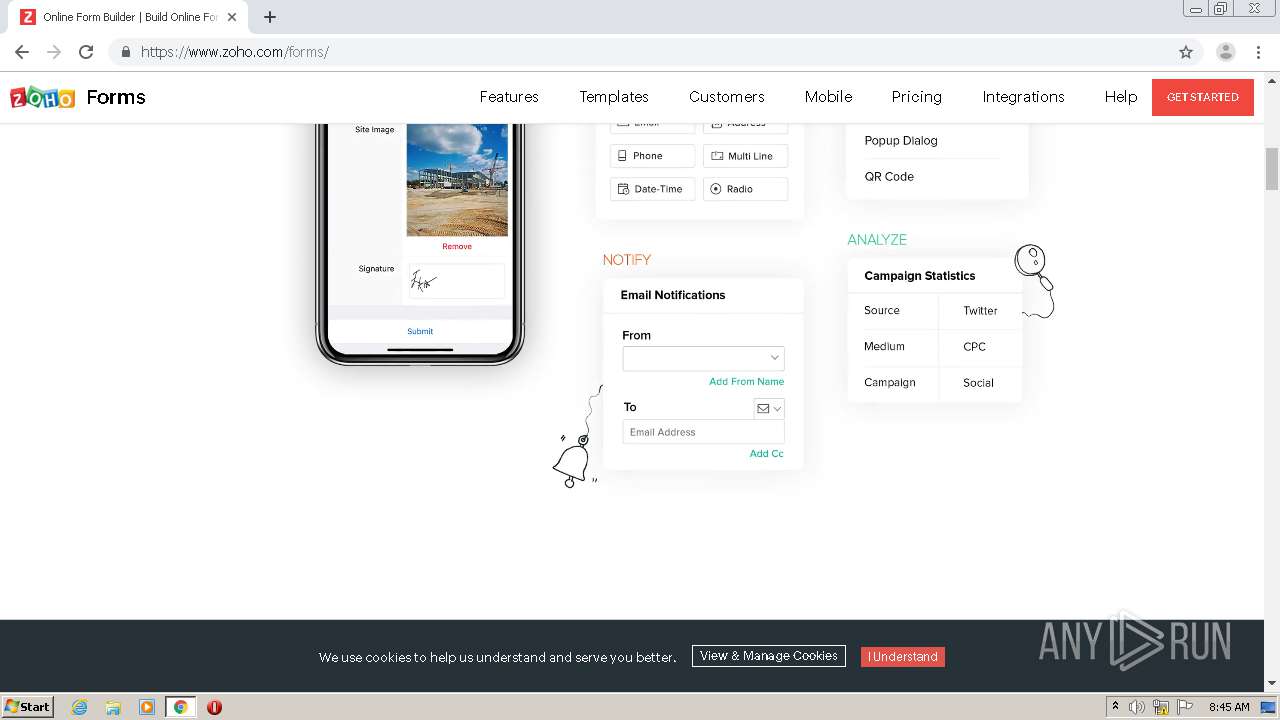Click the Date-Time field tile

pos(652,189)
